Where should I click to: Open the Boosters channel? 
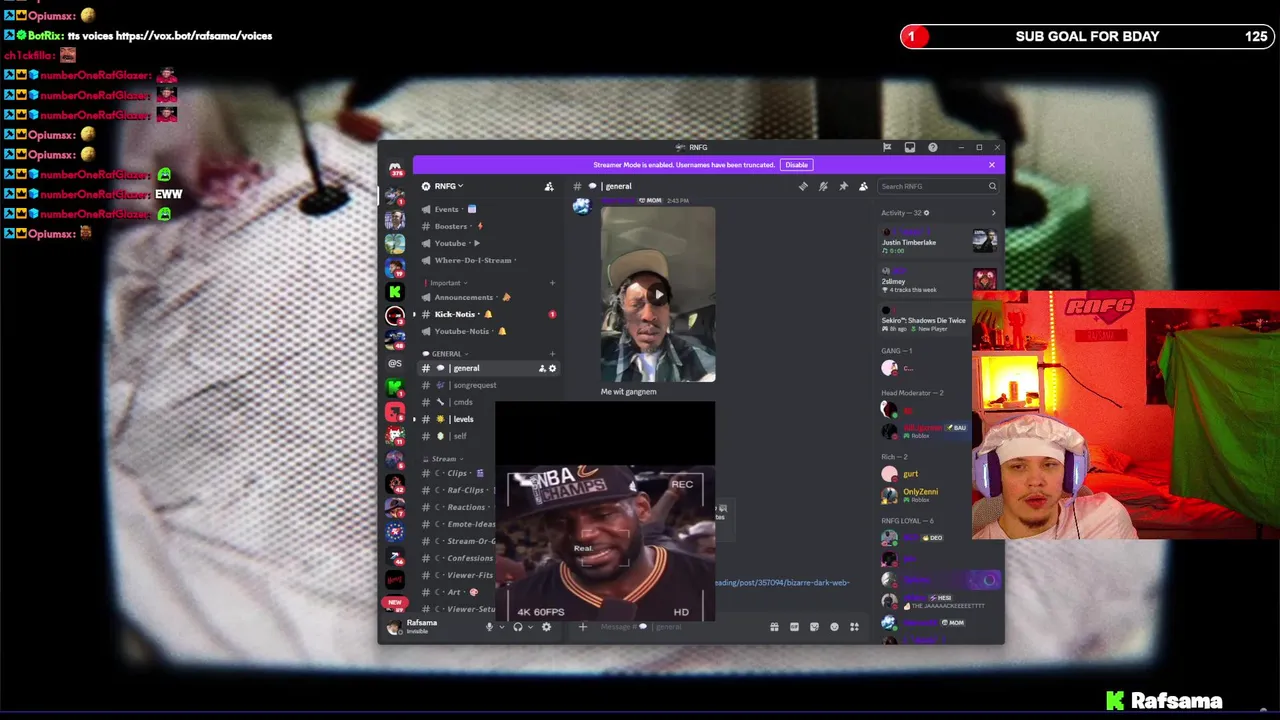coord(488,226)
